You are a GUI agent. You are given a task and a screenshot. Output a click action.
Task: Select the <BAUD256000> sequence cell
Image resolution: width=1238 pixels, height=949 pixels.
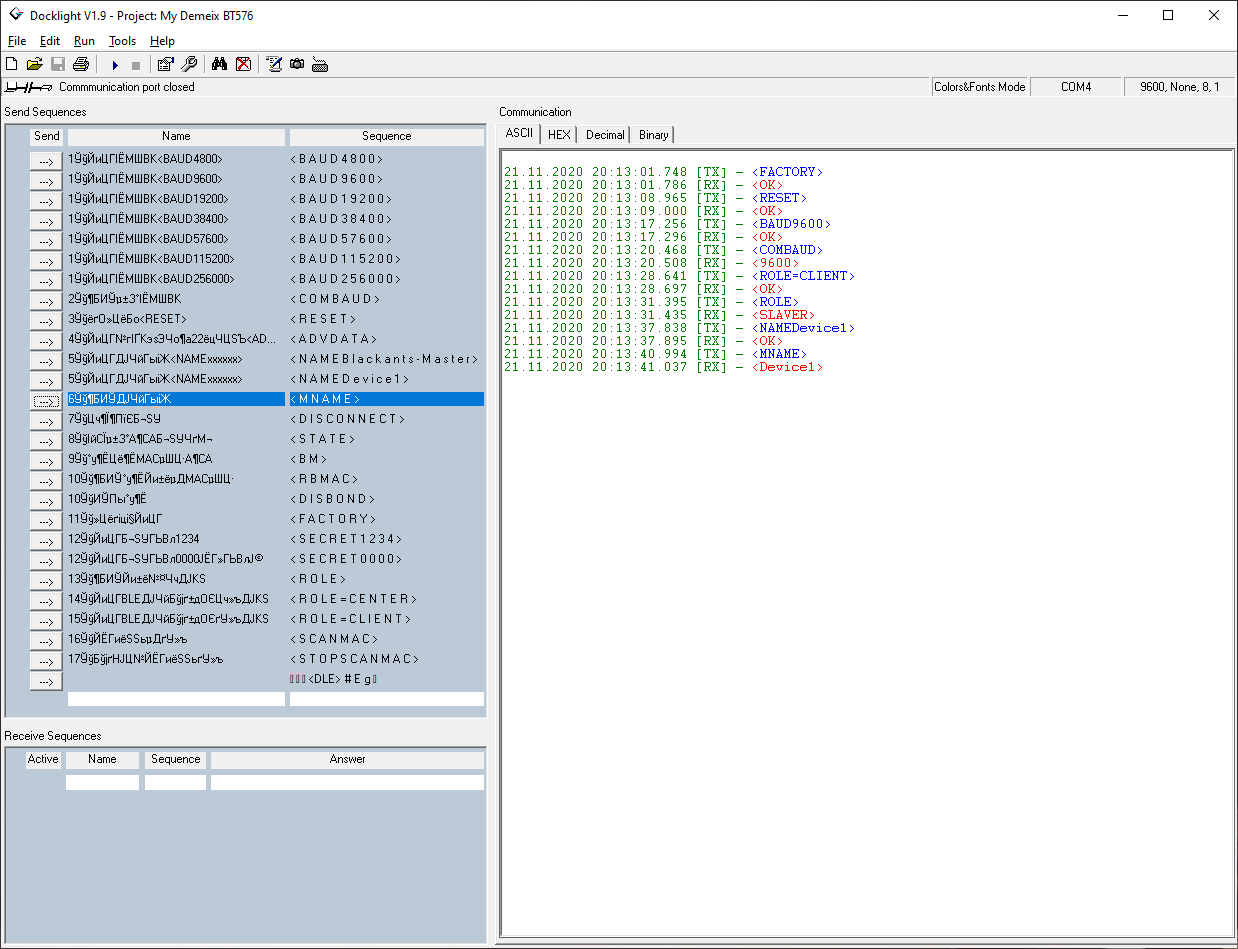pos(387,279)
